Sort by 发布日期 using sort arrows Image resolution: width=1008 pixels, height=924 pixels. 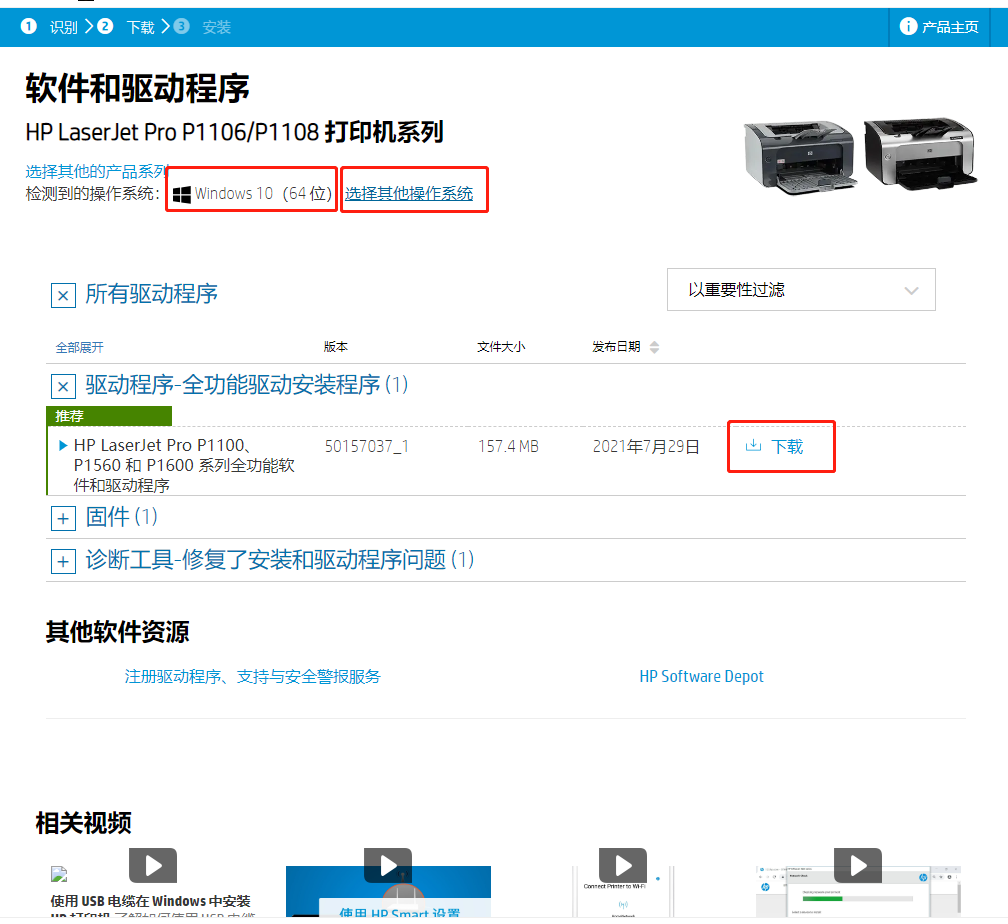pos(654,347)
